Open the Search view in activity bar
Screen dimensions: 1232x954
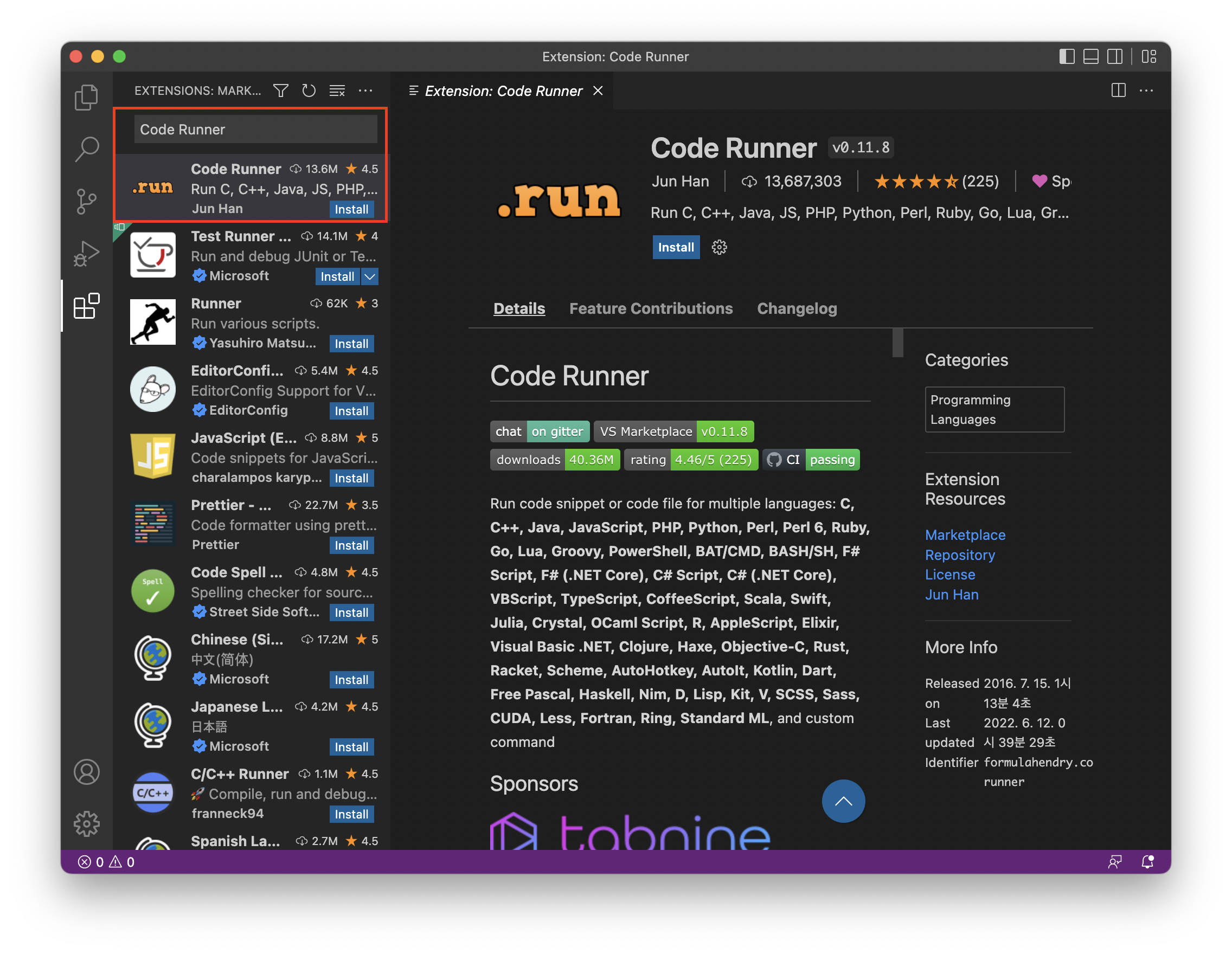pos(86,150)
